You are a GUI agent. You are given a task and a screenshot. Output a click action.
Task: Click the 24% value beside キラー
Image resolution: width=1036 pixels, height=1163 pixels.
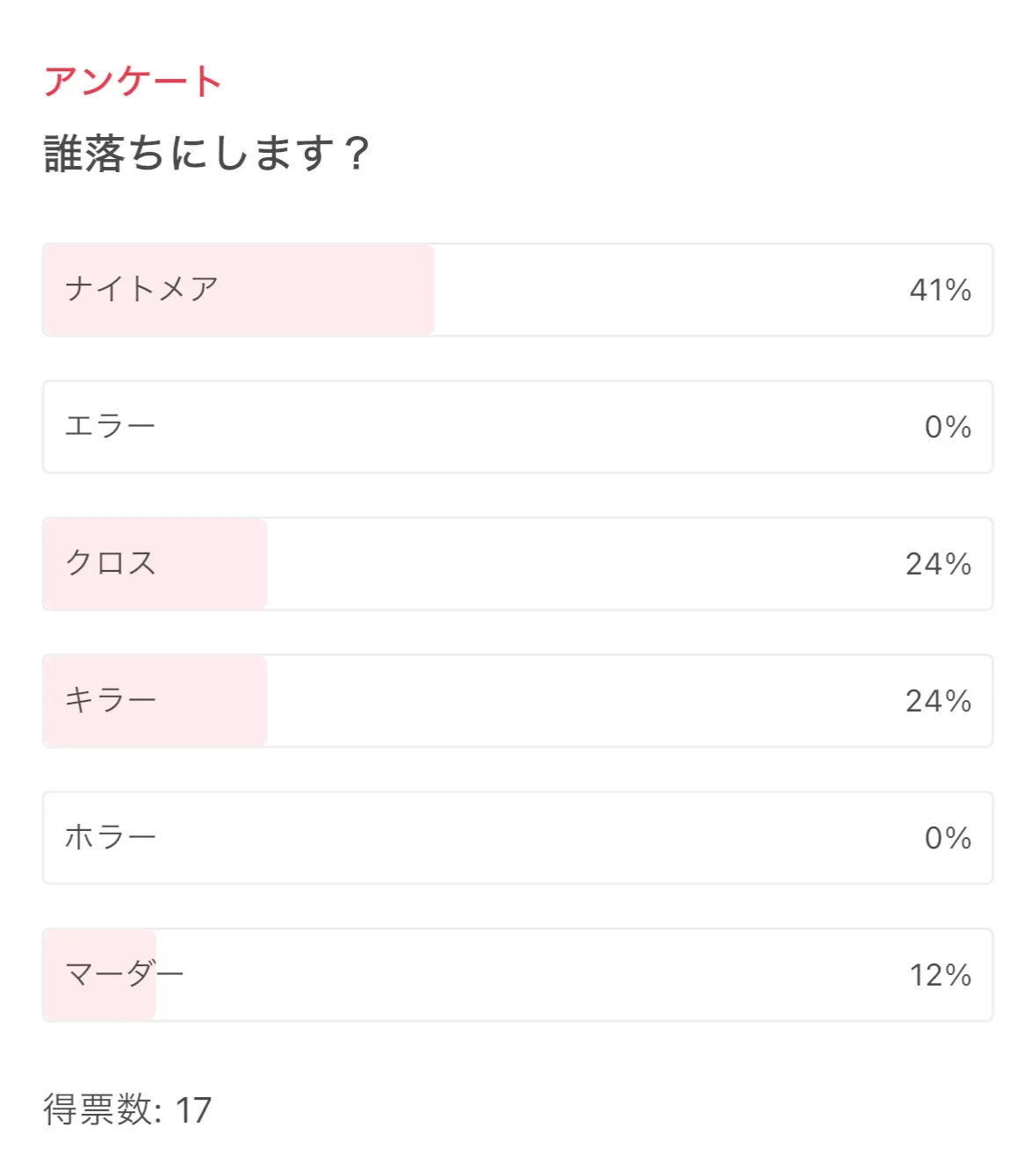[x=938, y=701]
